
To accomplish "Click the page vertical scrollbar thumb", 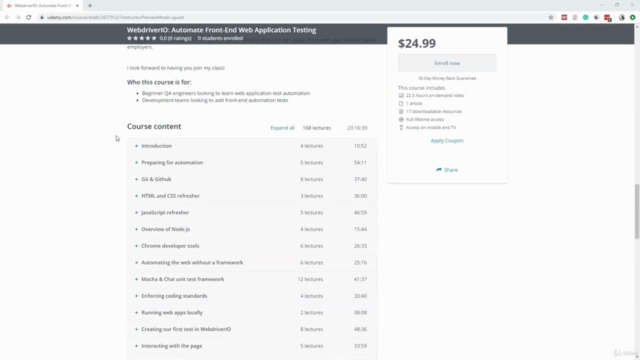I will [x=637, y=211].
